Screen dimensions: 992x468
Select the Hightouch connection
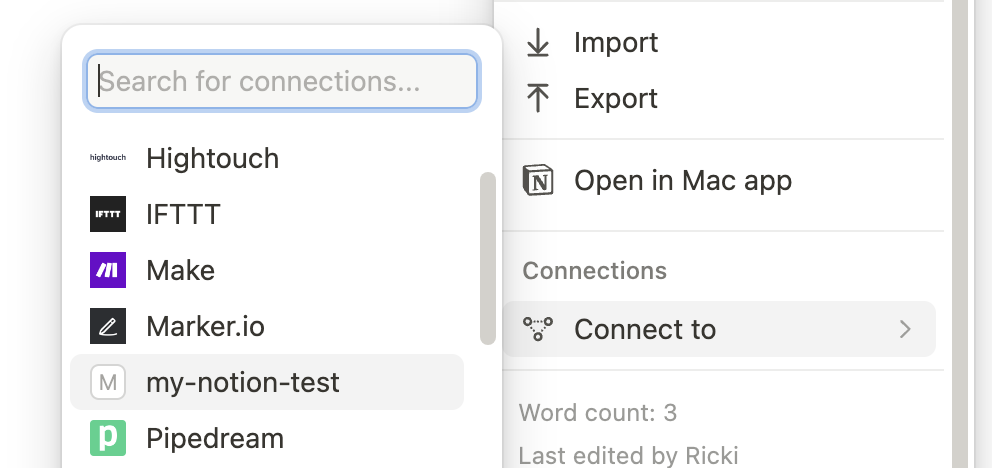coord(212,158)
